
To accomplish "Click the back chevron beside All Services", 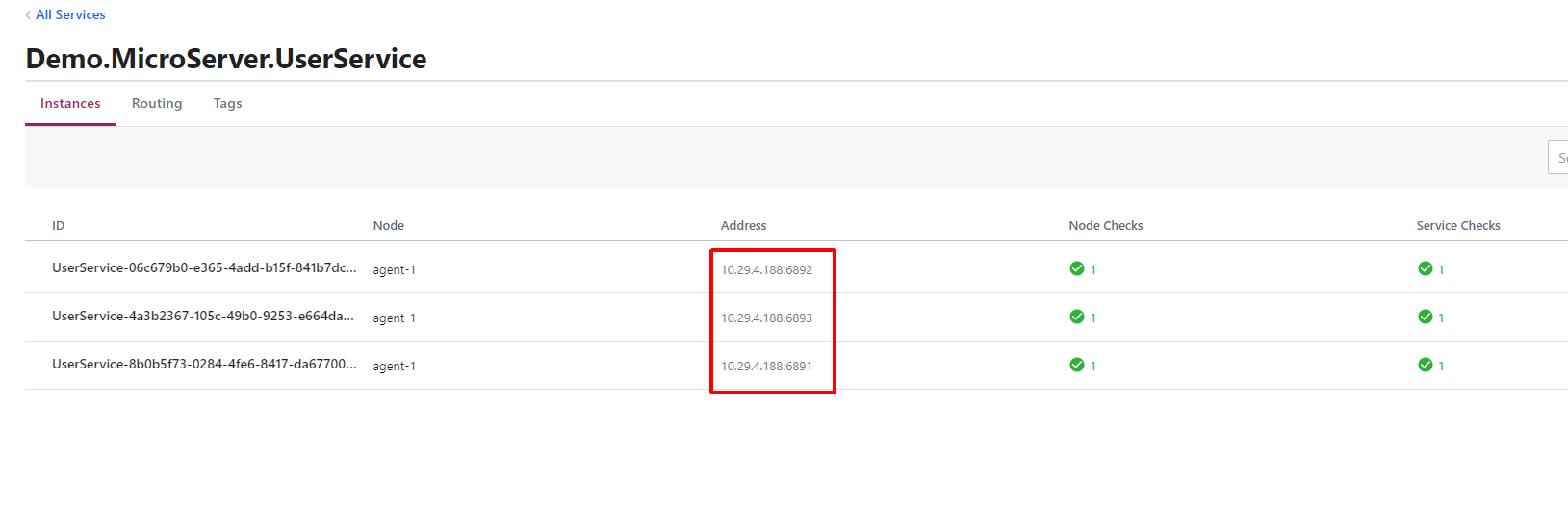I will [x=28, y=14].
